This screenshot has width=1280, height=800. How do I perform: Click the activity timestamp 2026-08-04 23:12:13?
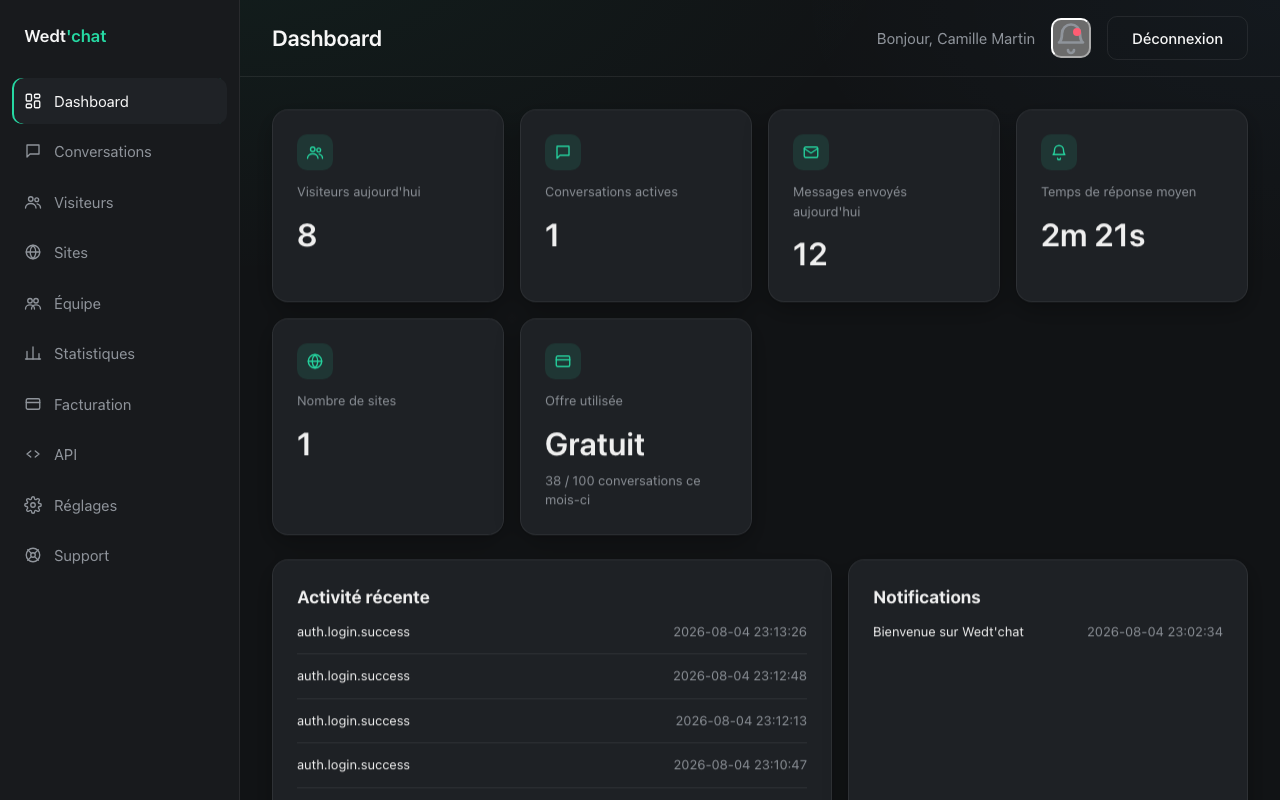click(x=741, y=721)
